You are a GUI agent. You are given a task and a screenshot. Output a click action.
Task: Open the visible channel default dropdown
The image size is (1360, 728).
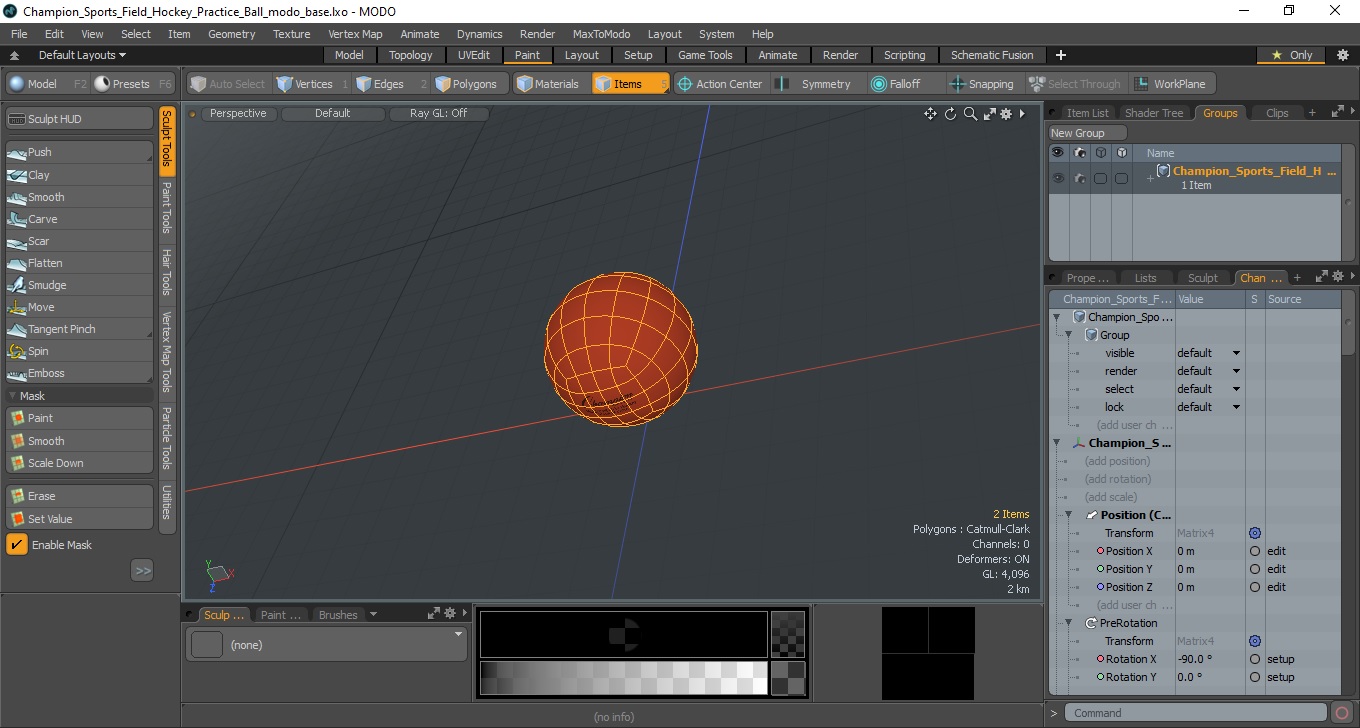click(1209, 353)
